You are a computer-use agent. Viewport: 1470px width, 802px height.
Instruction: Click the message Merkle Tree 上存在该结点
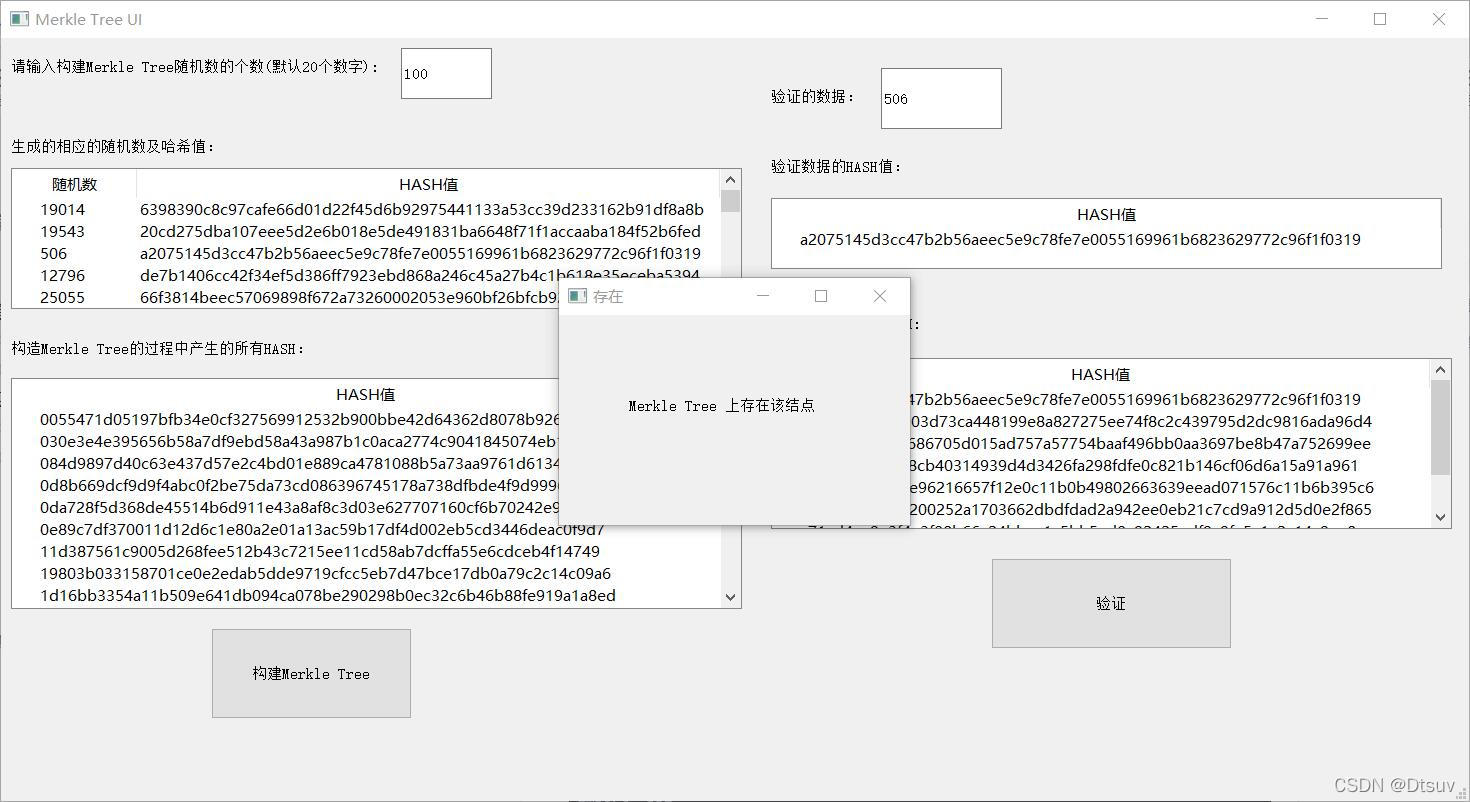721,405
